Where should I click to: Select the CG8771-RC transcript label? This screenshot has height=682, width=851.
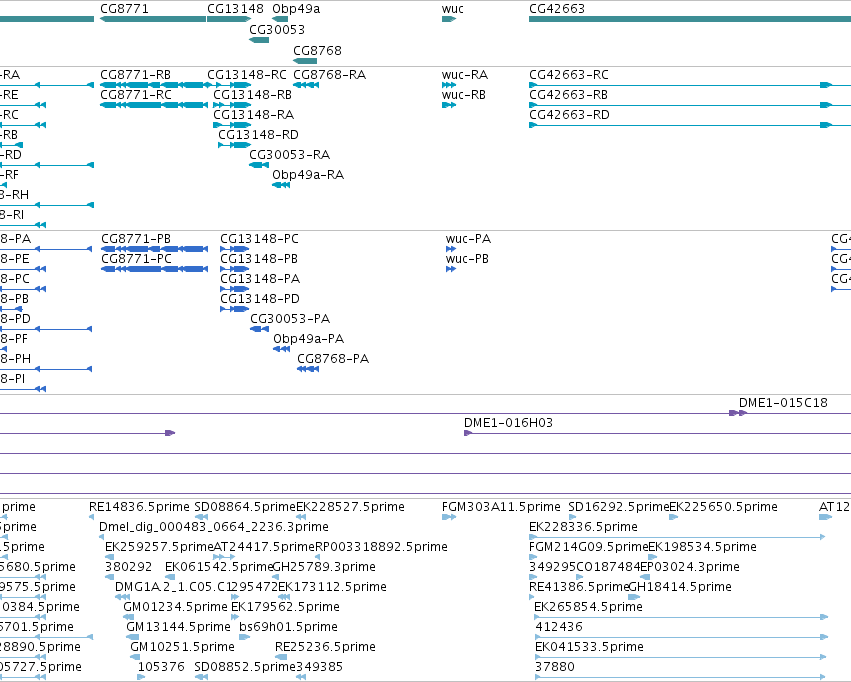point(136,94)
